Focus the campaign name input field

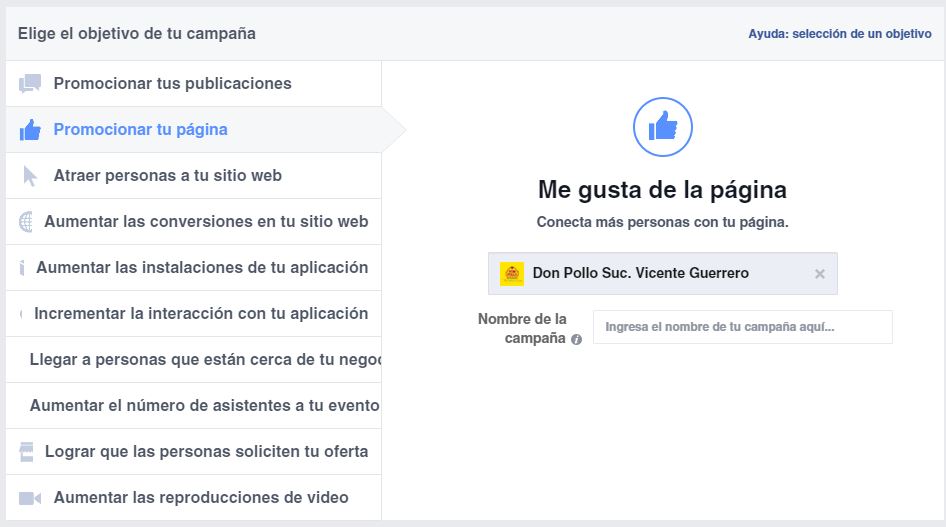pos(743,327)
